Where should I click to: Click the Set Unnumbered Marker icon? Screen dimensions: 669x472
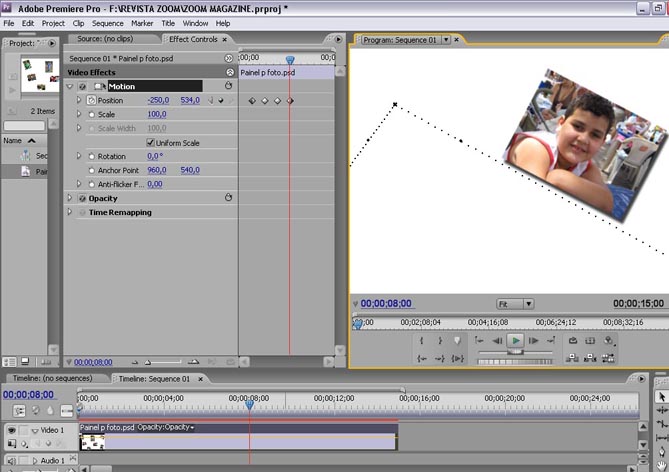(458, 341)
